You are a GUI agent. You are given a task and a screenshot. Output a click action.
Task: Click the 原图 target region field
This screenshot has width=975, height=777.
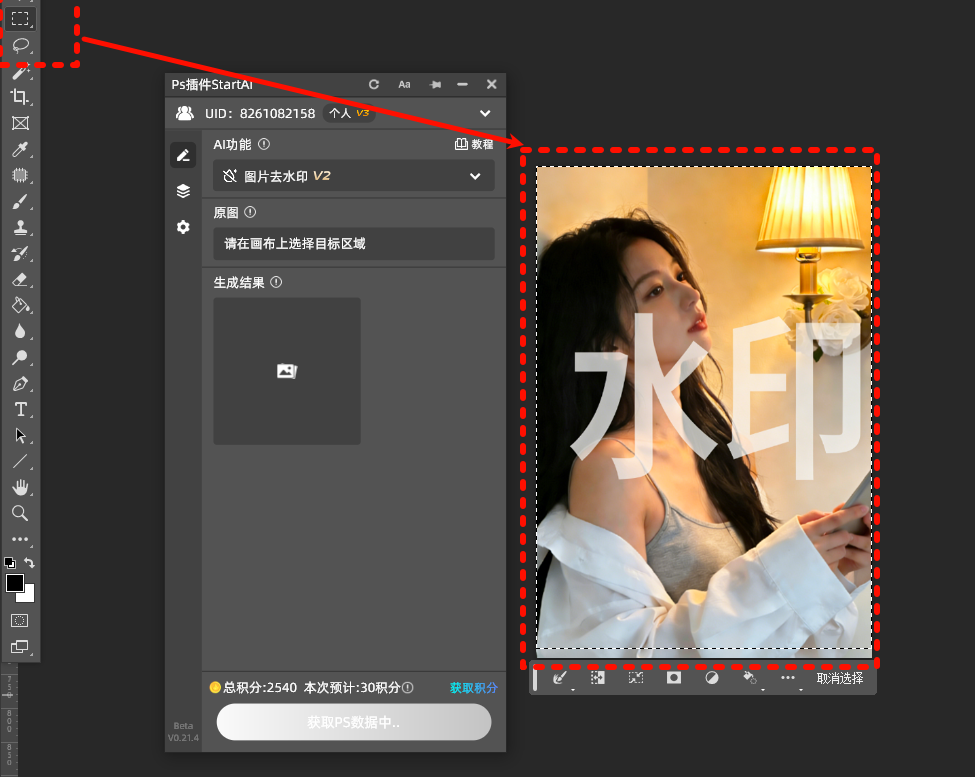click(x=354, y=243)
